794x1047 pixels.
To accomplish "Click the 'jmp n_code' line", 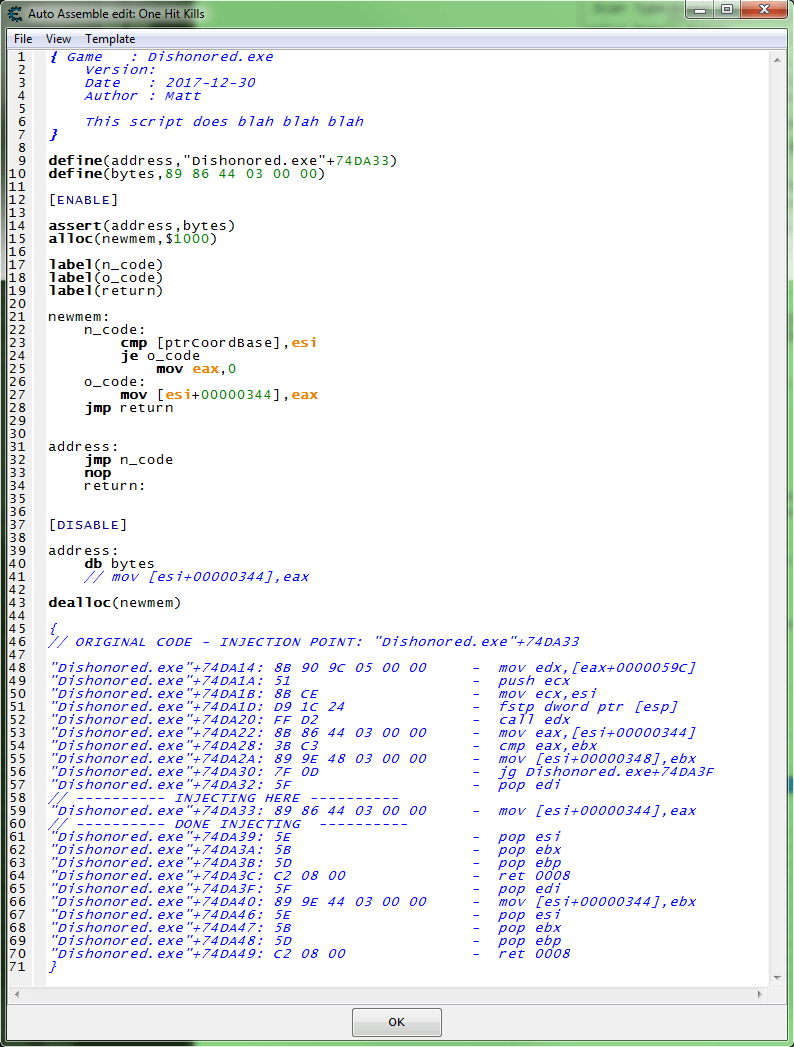I will tap(128, 460).
